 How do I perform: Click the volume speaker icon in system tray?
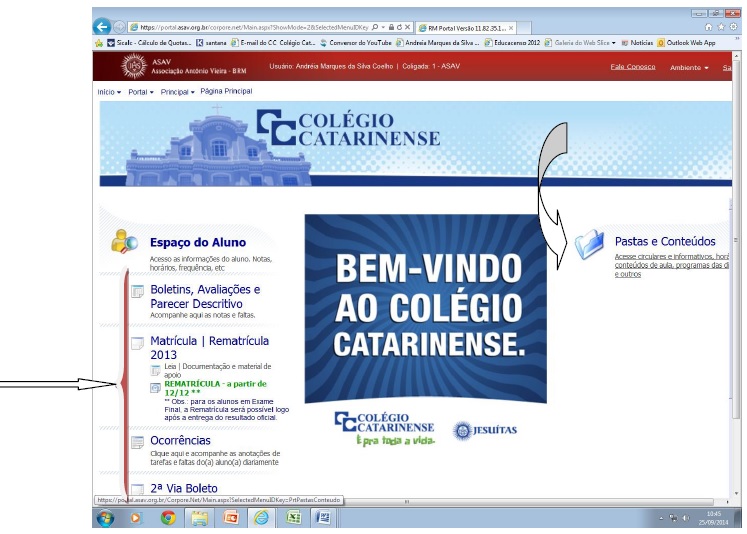tap(686, 518)
